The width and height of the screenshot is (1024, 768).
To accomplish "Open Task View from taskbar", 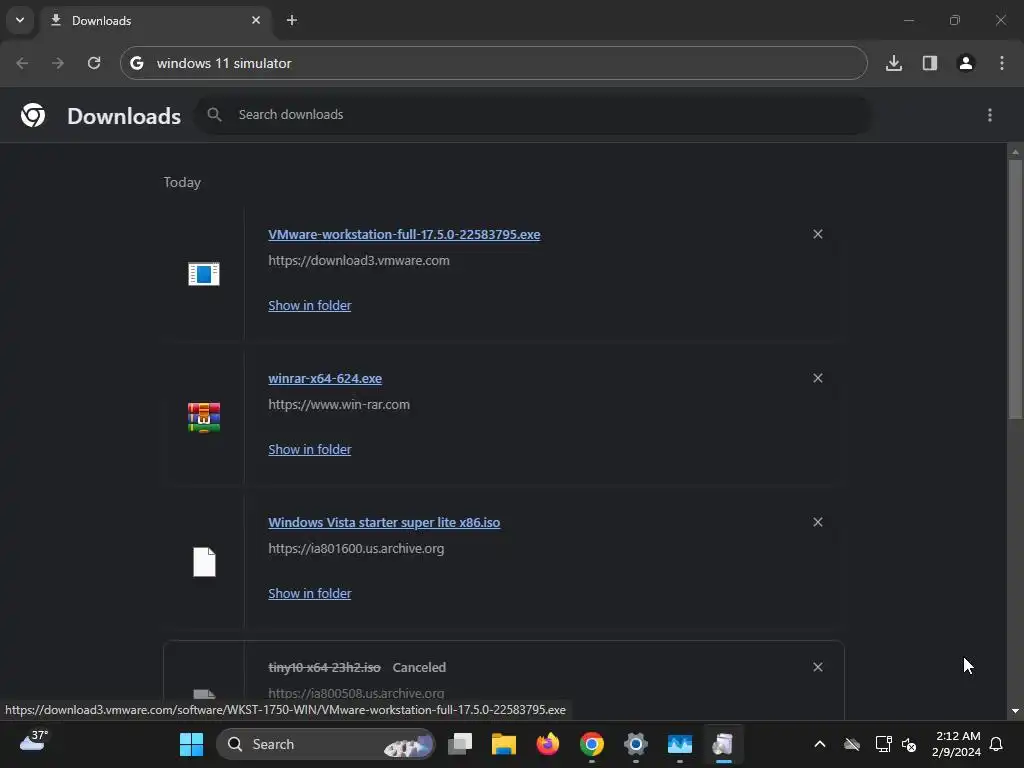I will tap(460, 744).
